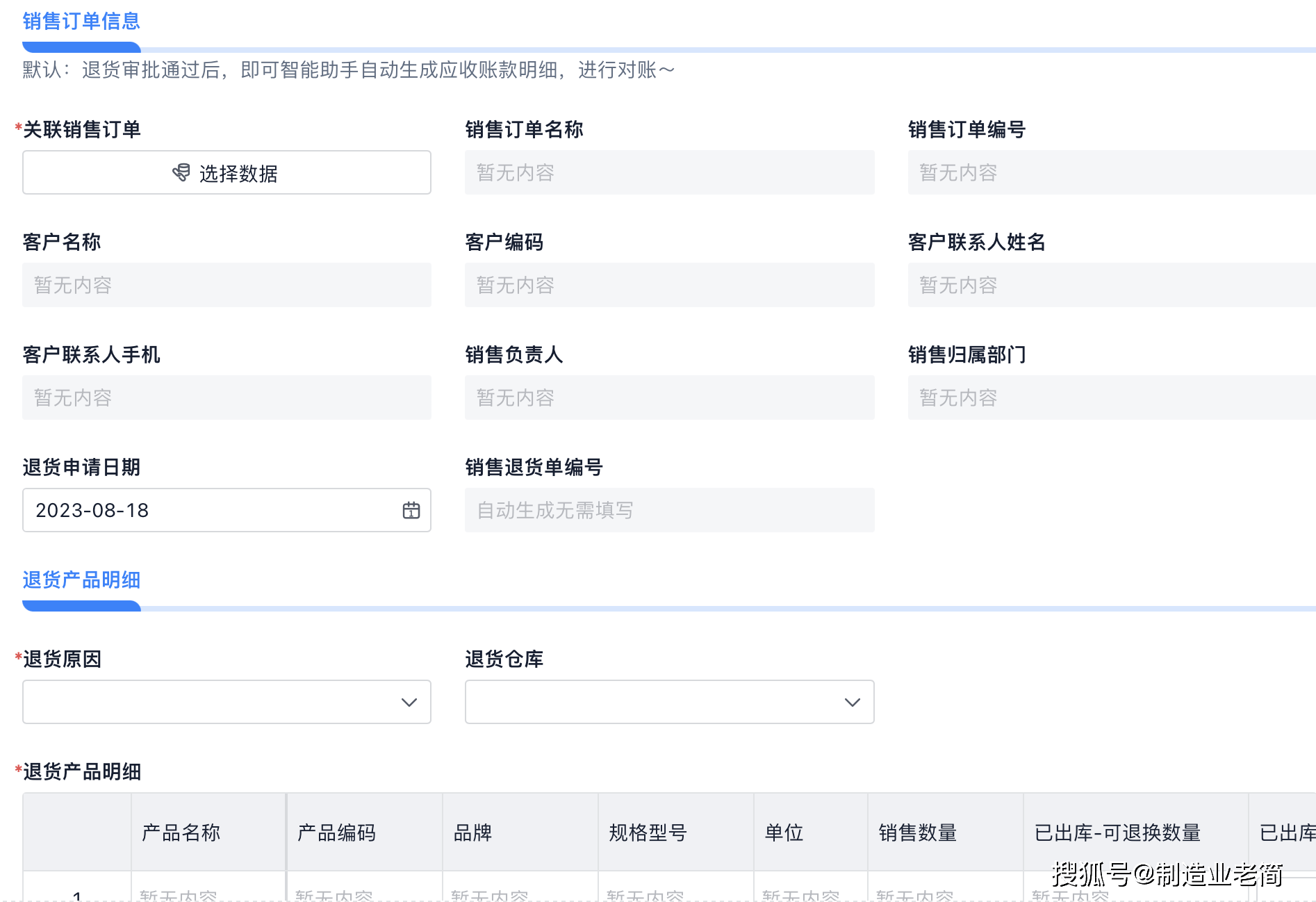
Task: Click the 客户联系人手机 field
Action: (227, 397)
